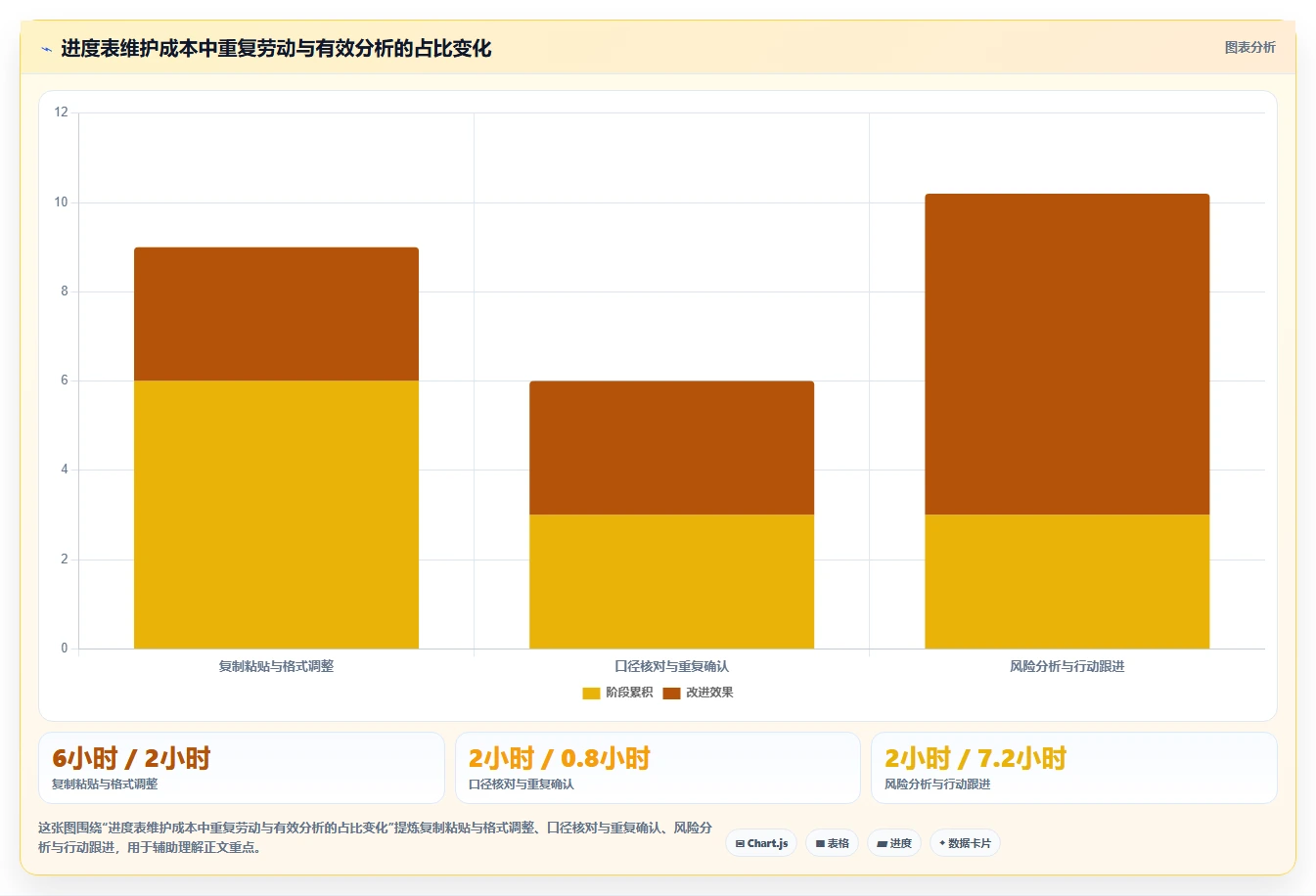Toggle the 改进效果 legend item

[698, 693]
